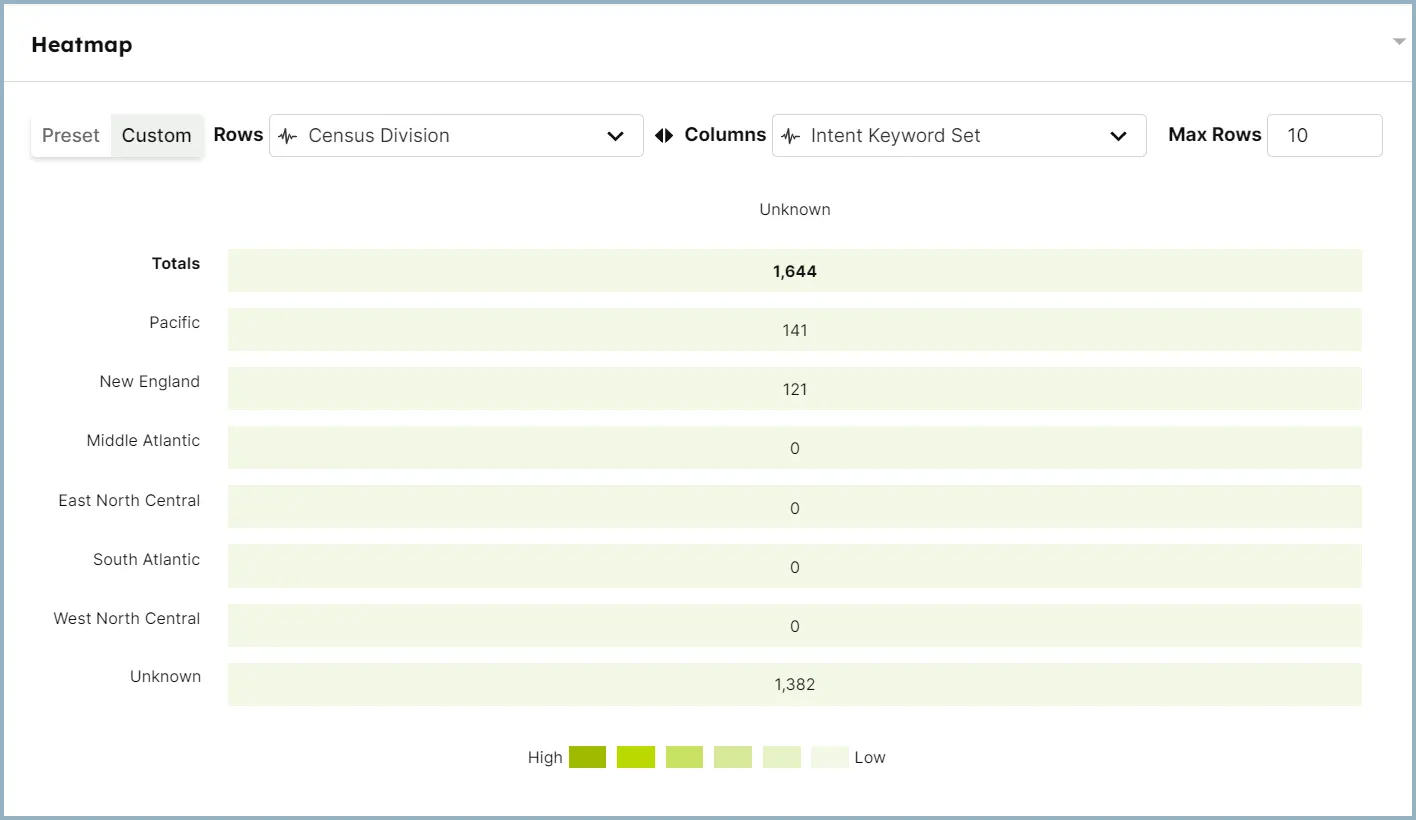This screenshot has height=820, width=1416.
Task: Click the Max Rows input field
Action: [1324, 136]
